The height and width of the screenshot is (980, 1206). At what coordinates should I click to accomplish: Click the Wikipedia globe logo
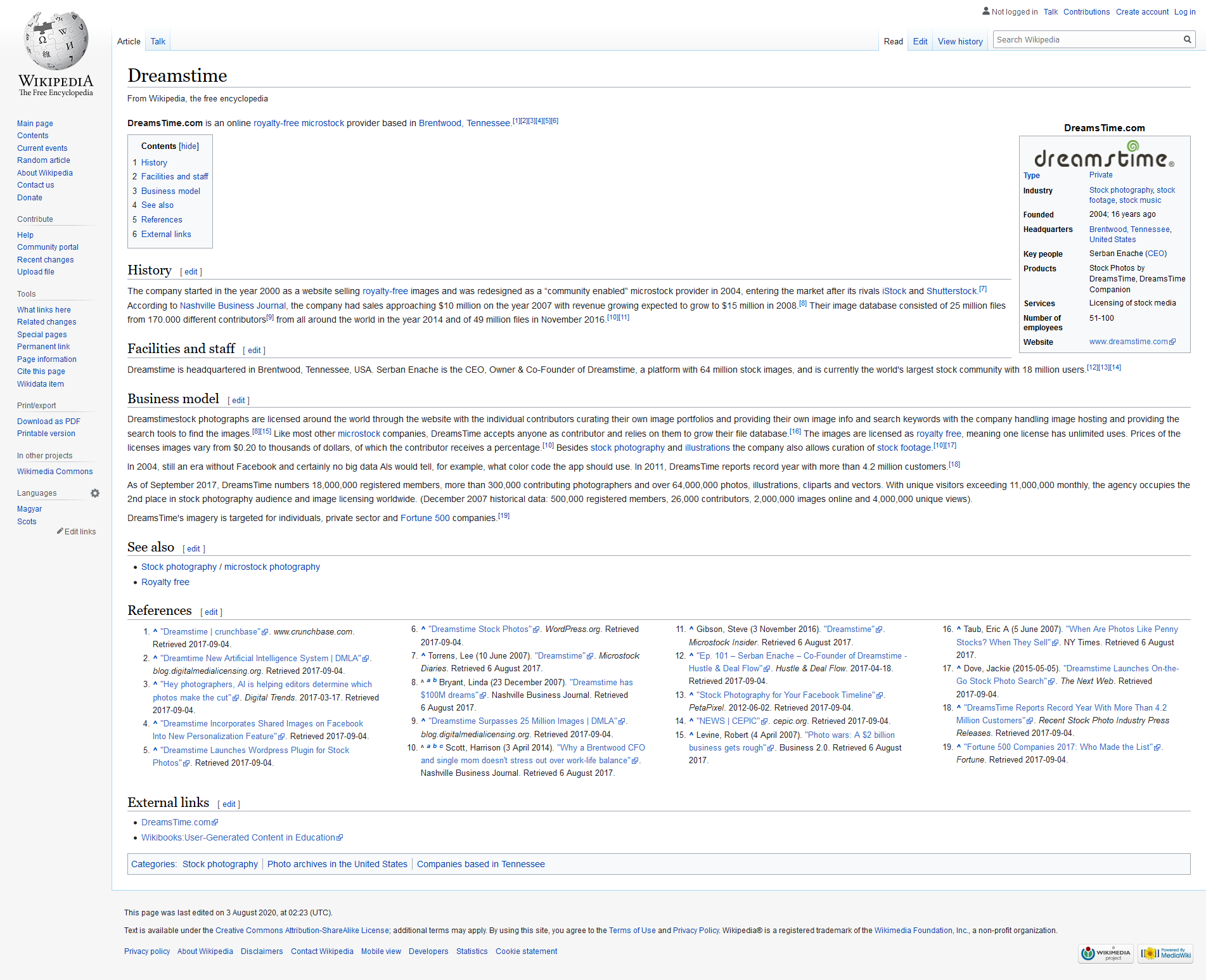click(x=56, y=41)
